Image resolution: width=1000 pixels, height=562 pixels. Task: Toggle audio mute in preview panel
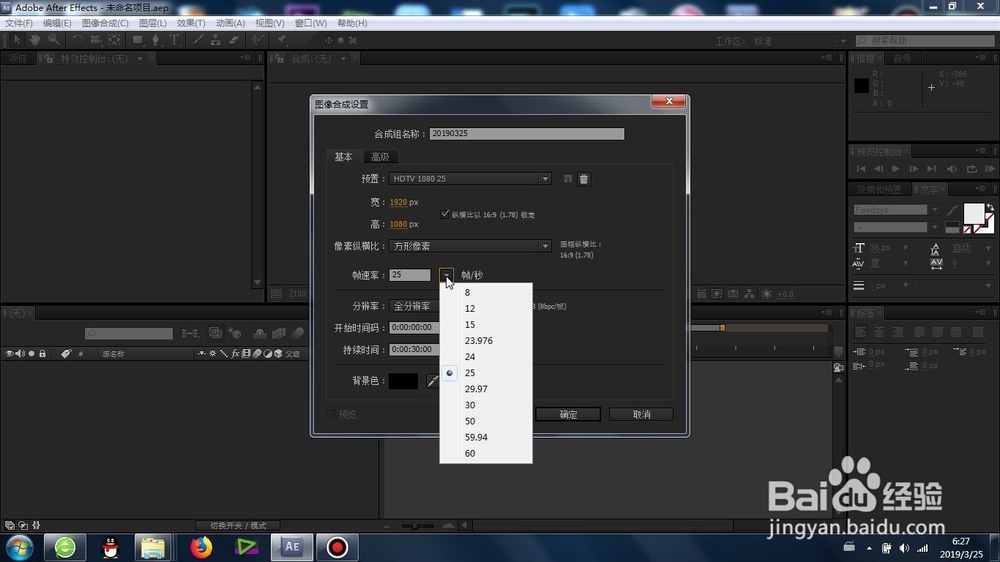(952, 168)
